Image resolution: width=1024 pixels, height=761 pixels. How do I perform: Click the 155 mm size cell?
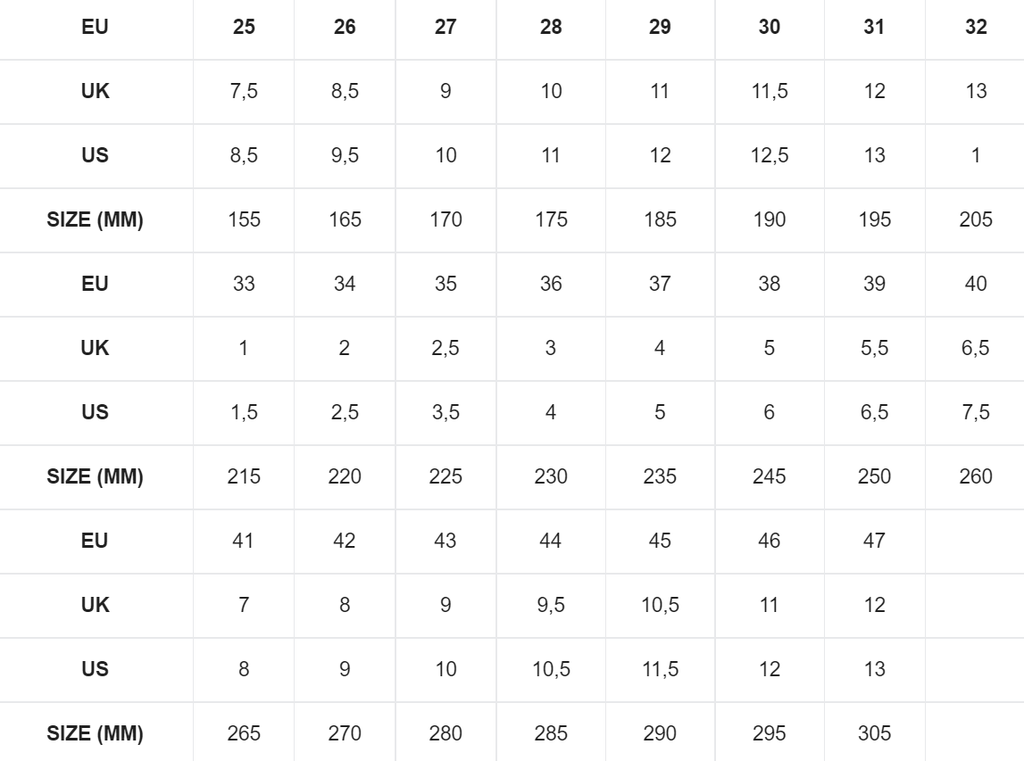[x=244, y=219]
